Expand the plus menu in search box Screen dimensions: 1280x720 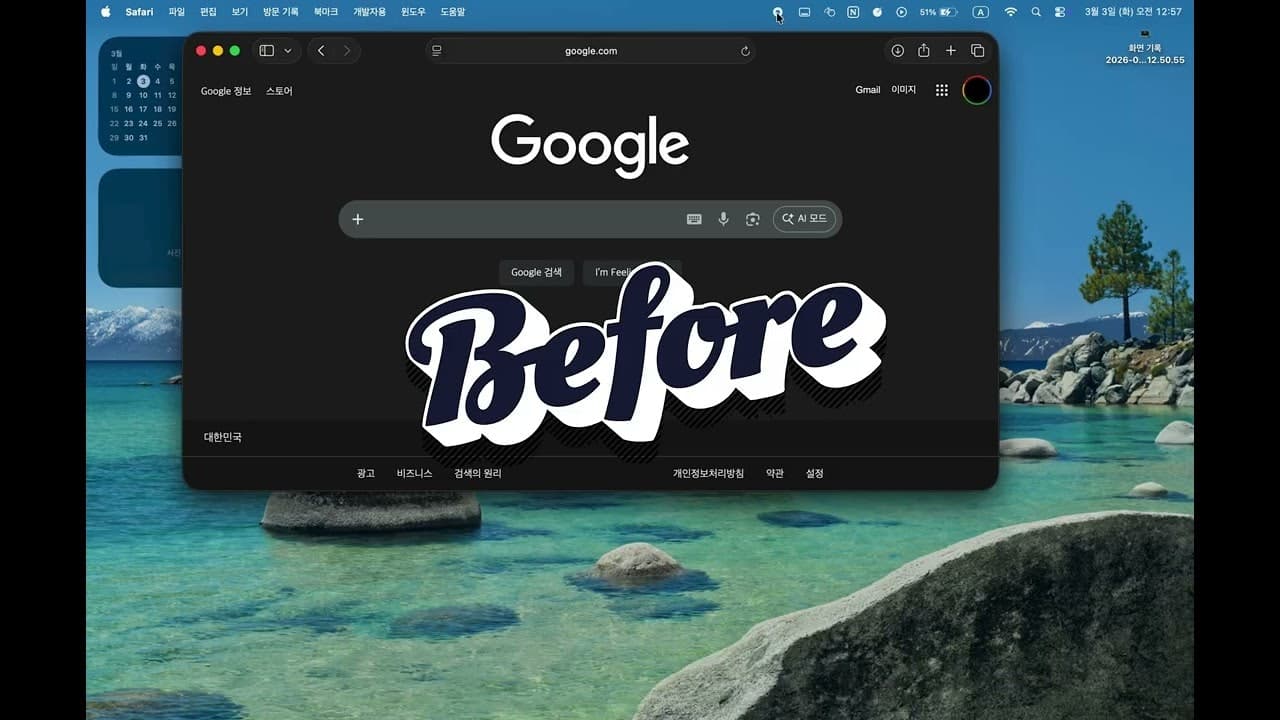358,219
